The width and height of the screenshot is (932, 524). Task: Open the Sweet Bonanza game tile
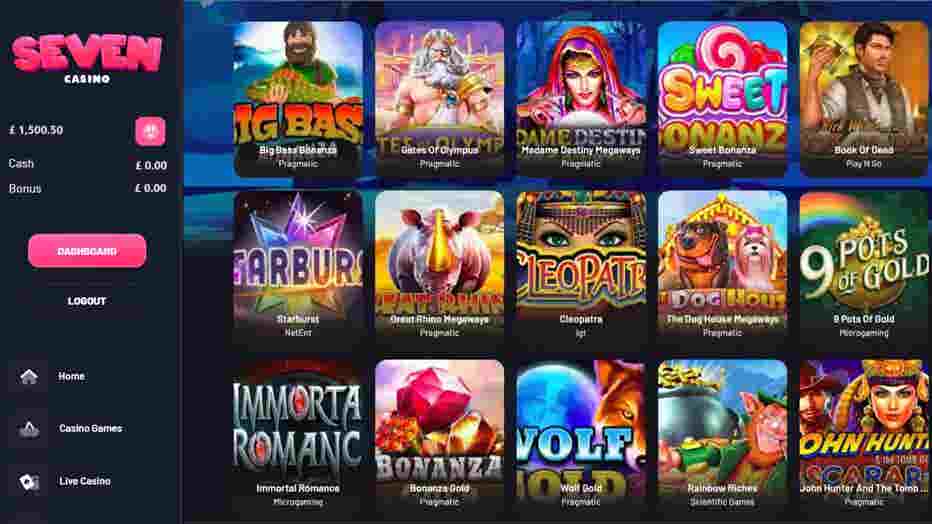pyautogui.click(x=722, y=99)
